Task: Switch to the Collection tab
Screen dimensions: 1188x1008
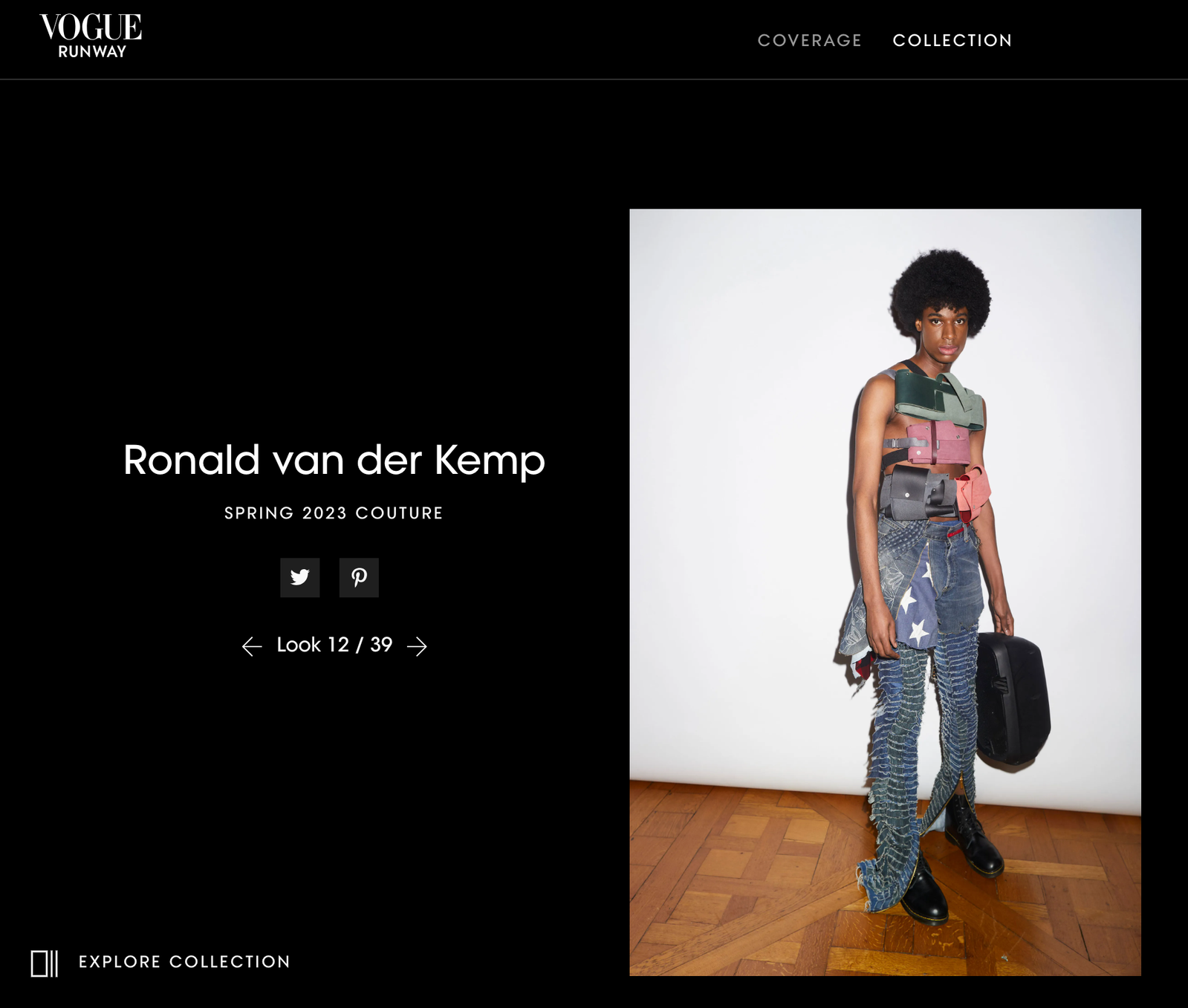Action: 952,40
